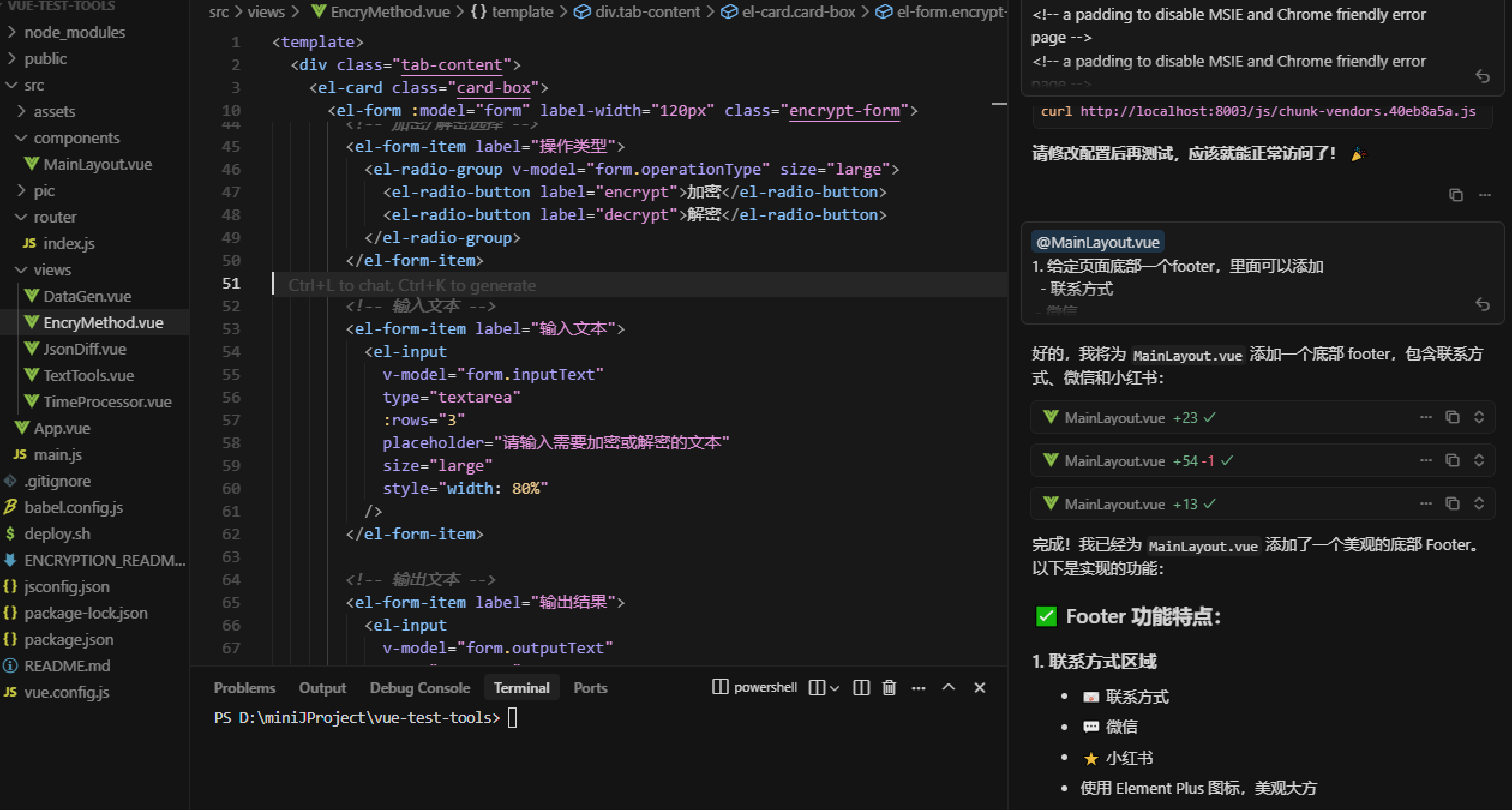Copy the first MainLayout.vue +23 diff
The width and height of the screenshot is (1512, 810).
[1452, 417]
